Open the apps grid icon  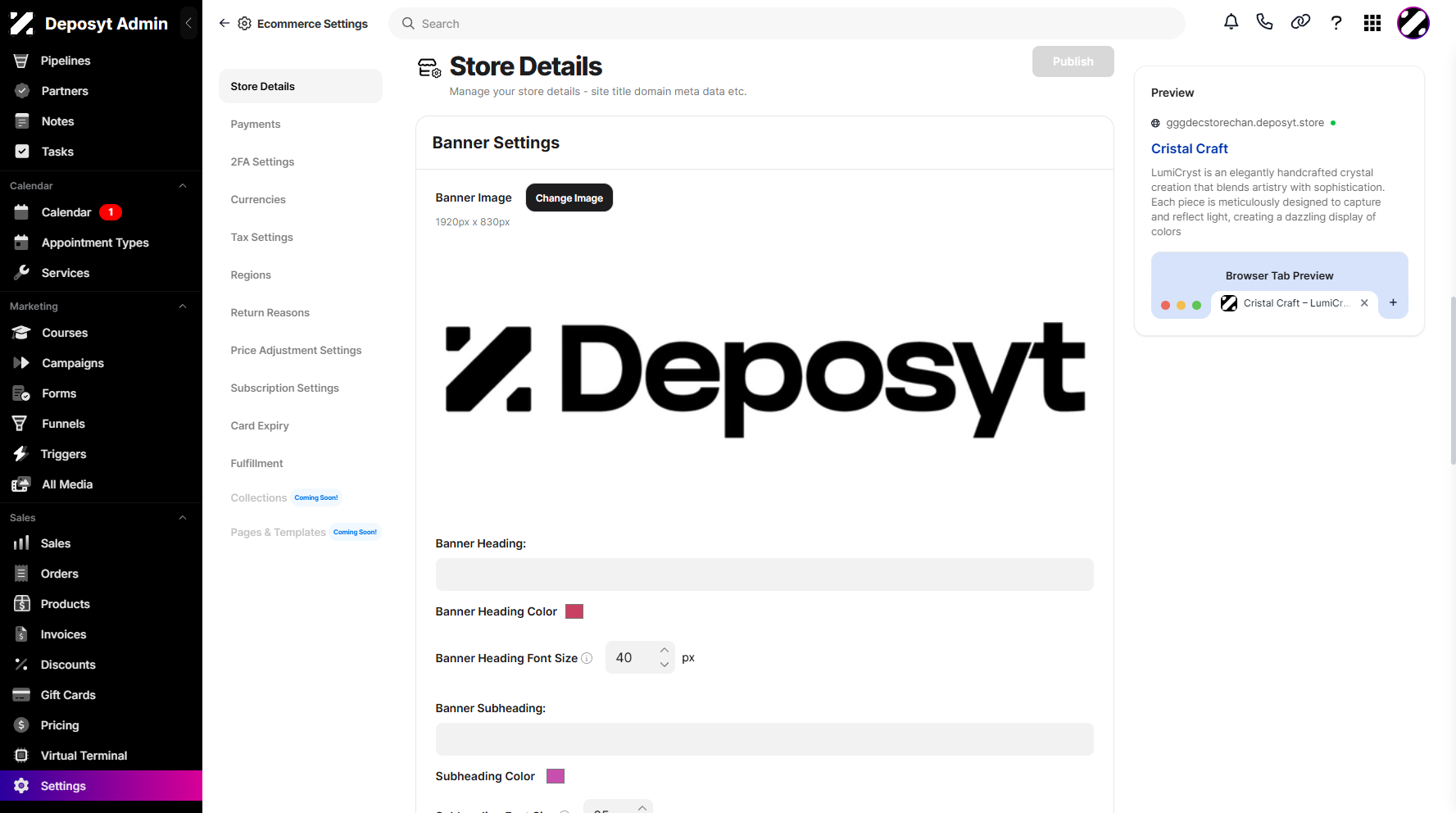[x=1372, y=23]
